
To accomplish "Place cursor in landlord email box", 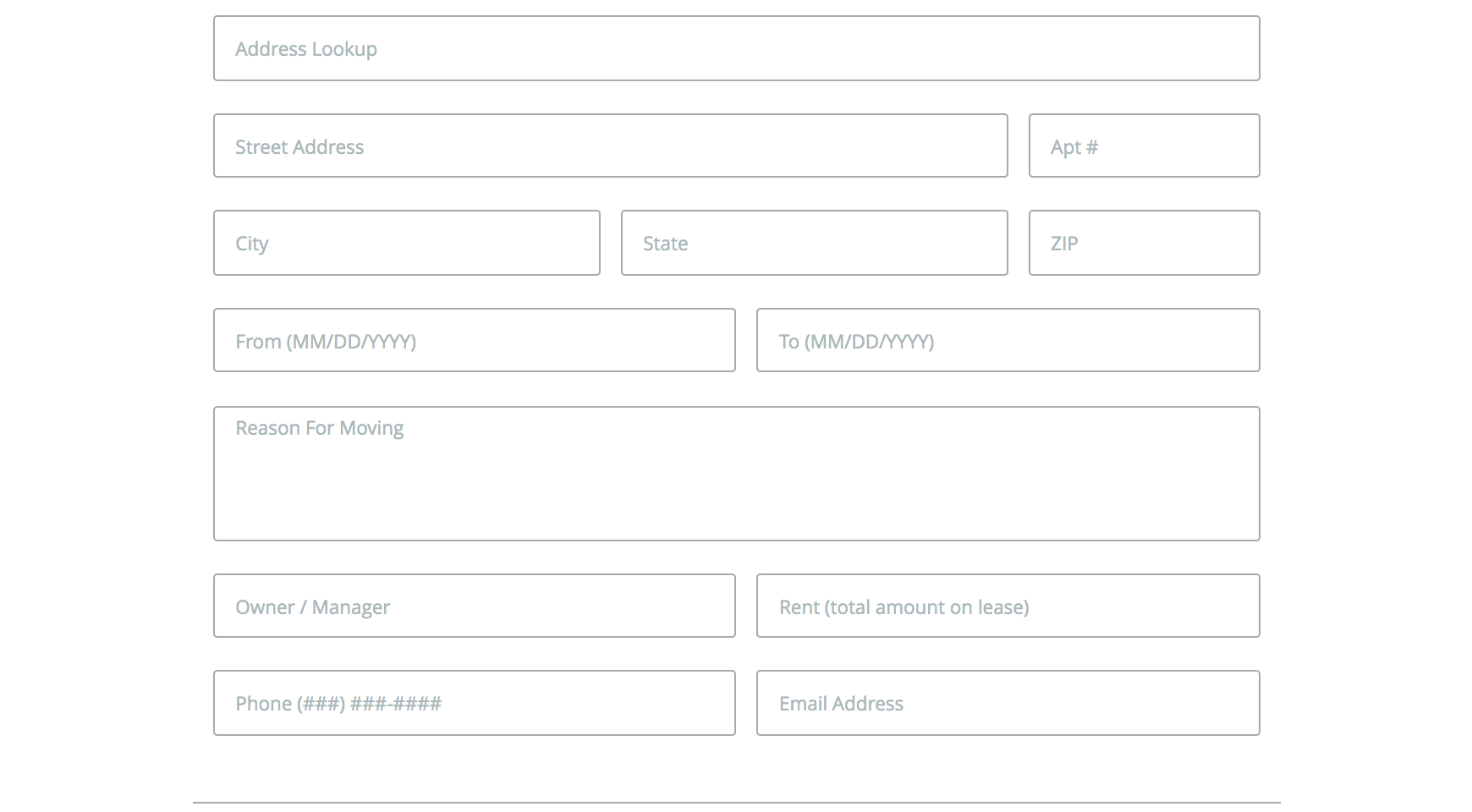I will (x=1008, y=703).
